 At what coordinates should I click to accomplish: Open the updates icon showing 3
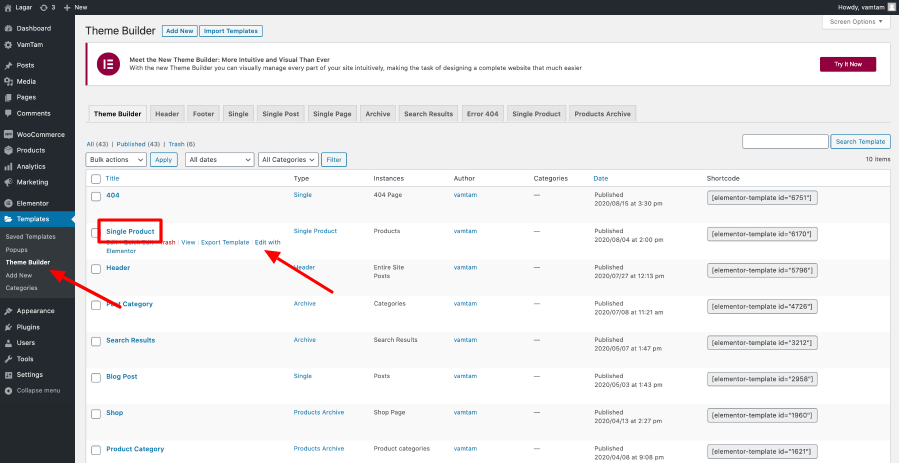coord(44,7)
